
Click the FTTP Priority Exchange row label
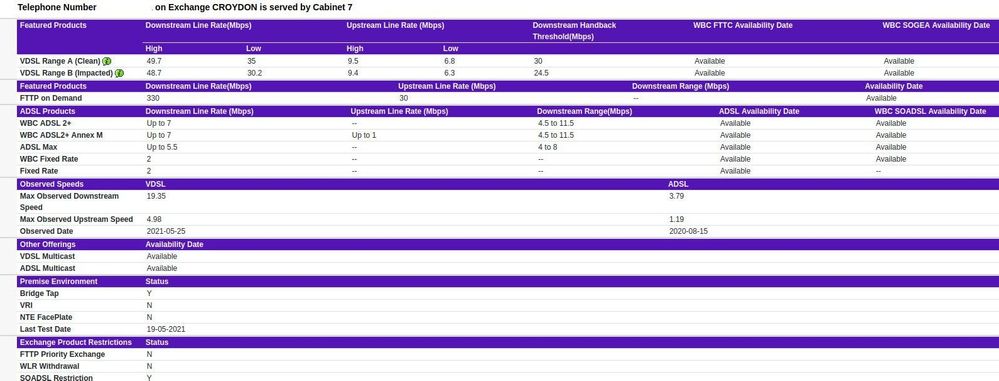(x=62, y=354)
